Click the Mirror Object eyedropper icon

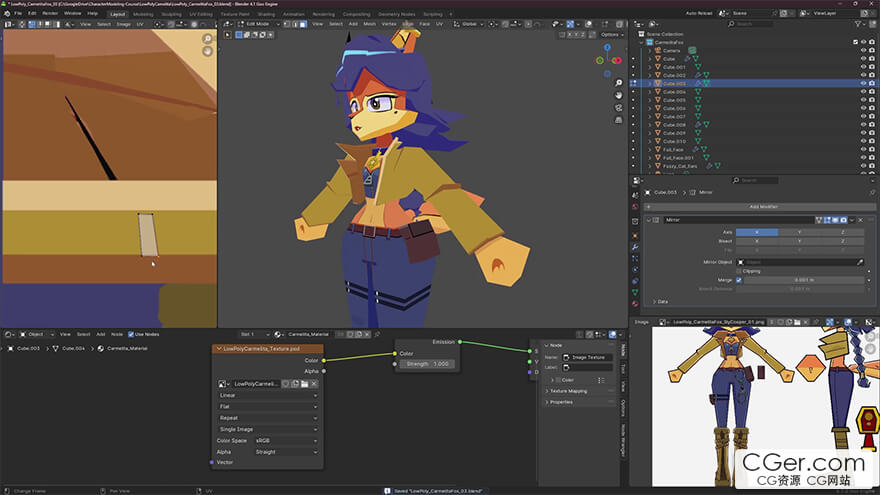coord(859,262)
